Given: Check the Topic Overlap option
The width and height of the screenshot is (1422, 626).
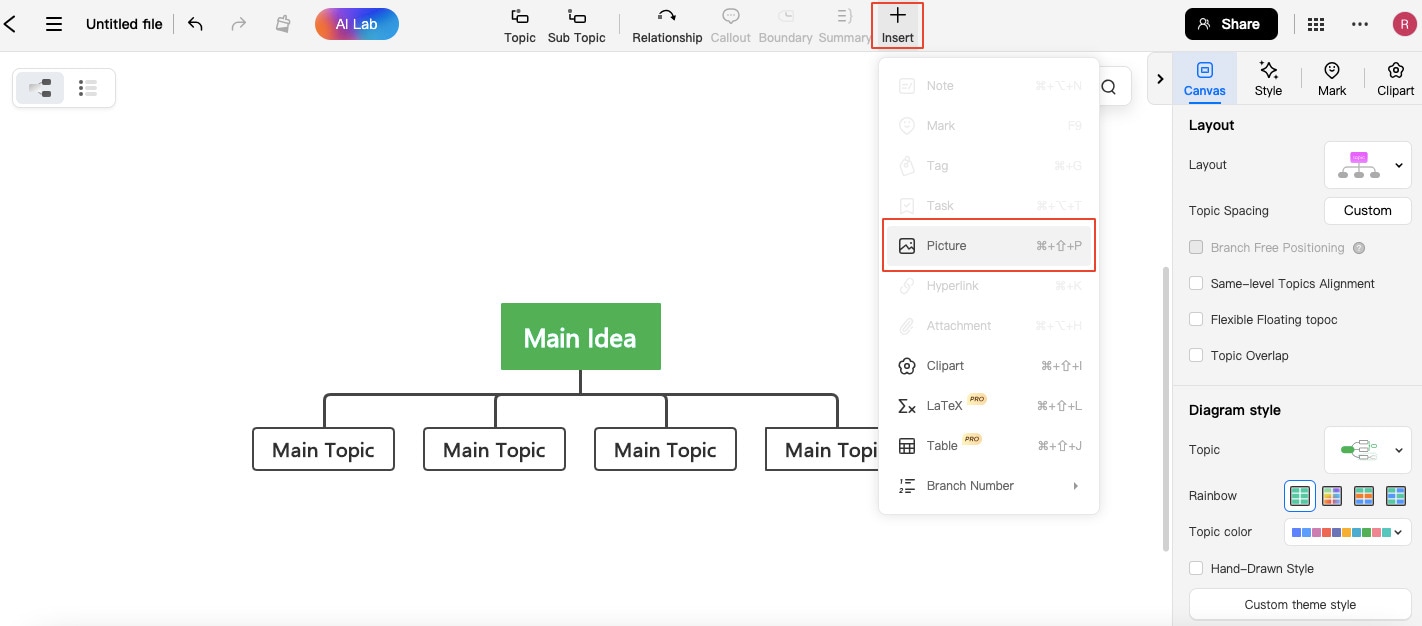Looking at the screenshot, I should [1196, 356].
